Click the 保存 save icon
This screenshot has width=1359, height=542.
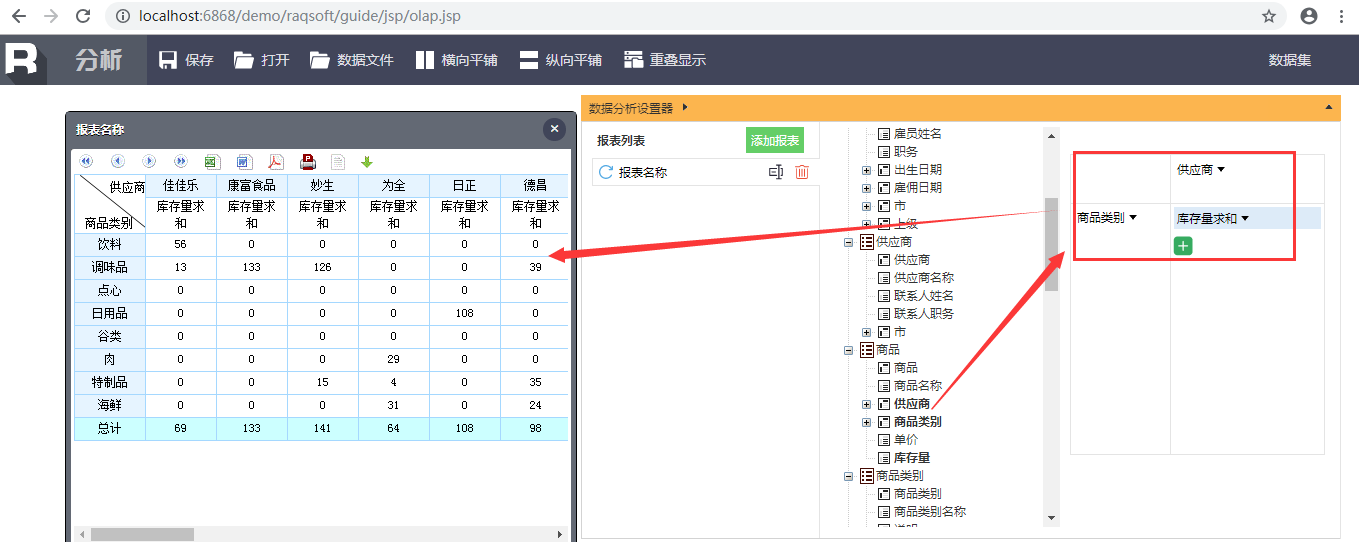click(x=169, y=60)
